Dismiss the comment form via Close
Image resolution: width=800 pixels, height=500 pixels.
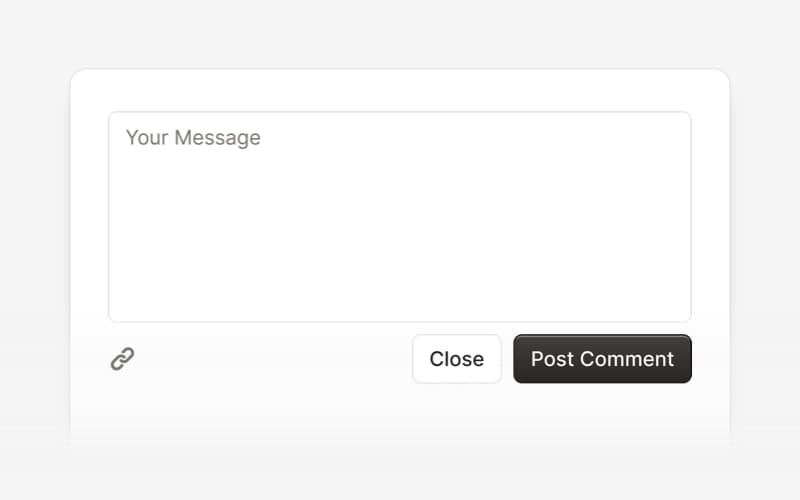tap(457, 359)
